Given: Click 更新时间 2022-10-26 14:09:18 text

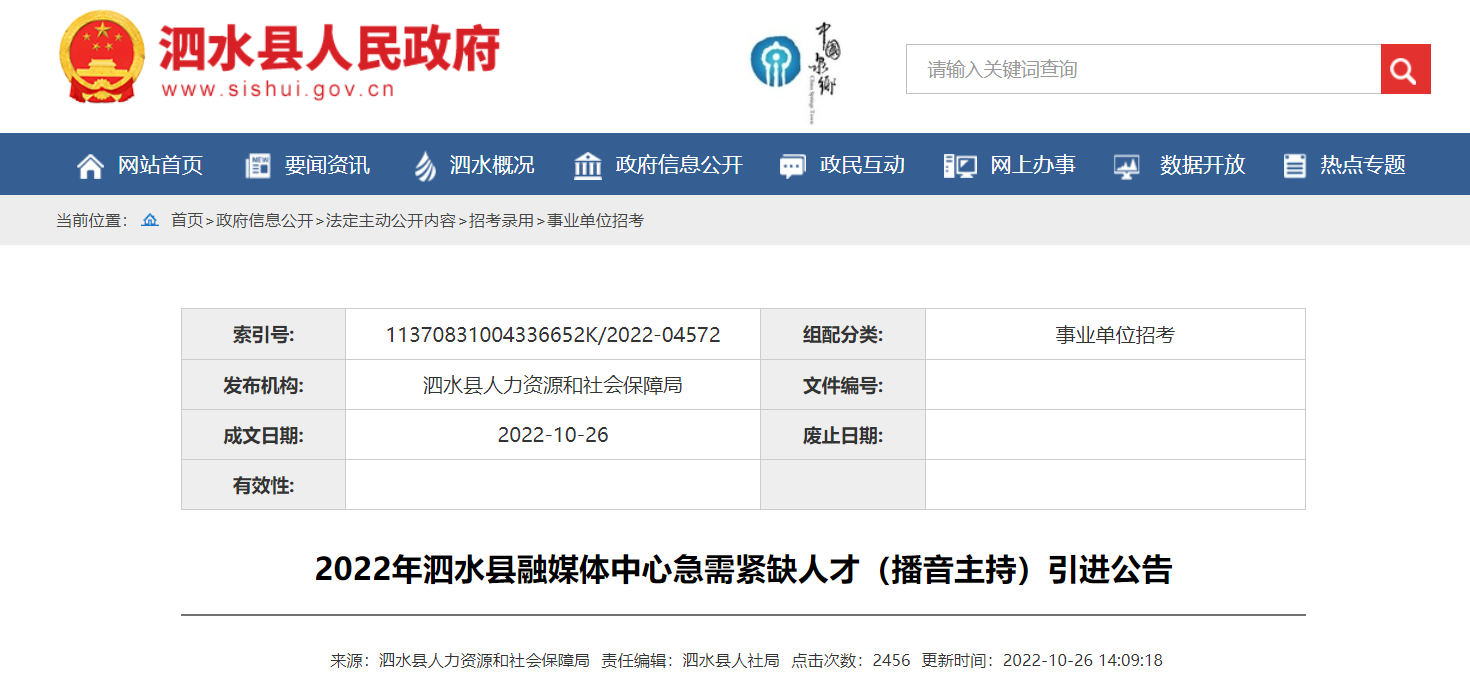Looking at the screenshot, I should point(1042,661).
